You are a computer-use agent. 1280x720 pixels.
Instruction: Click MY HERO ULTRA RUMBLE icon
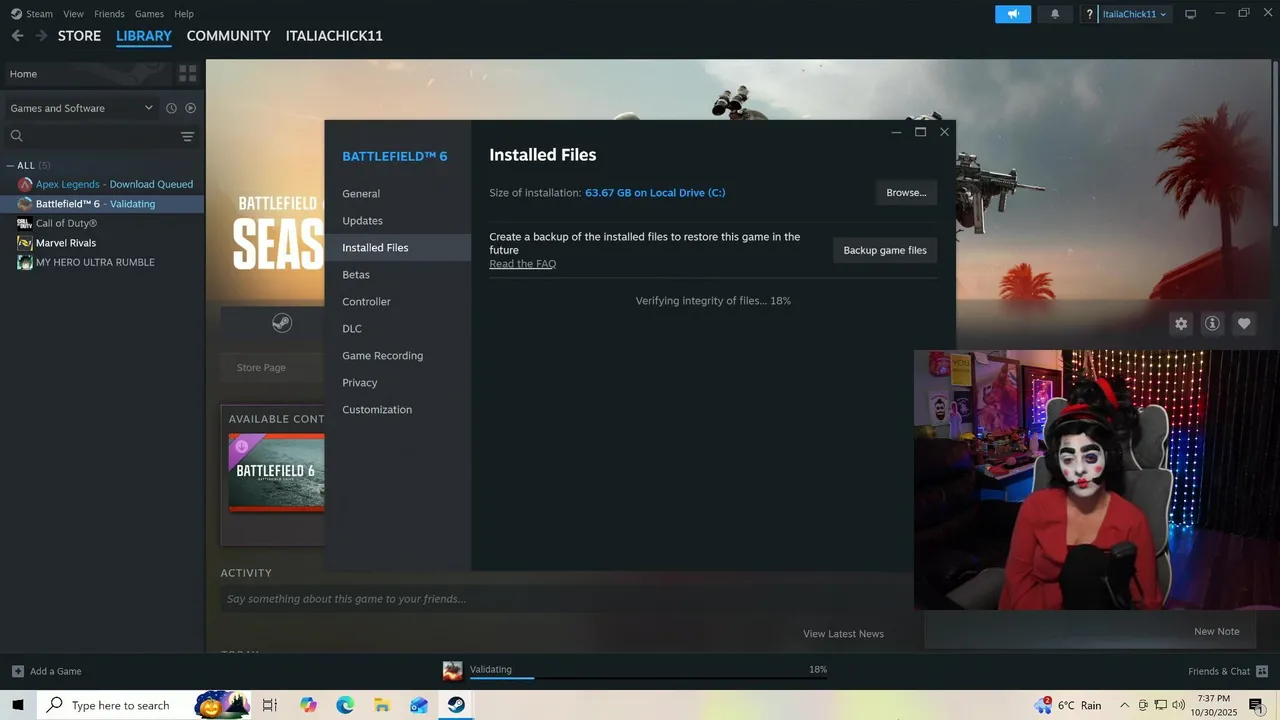tap(25, 262)
